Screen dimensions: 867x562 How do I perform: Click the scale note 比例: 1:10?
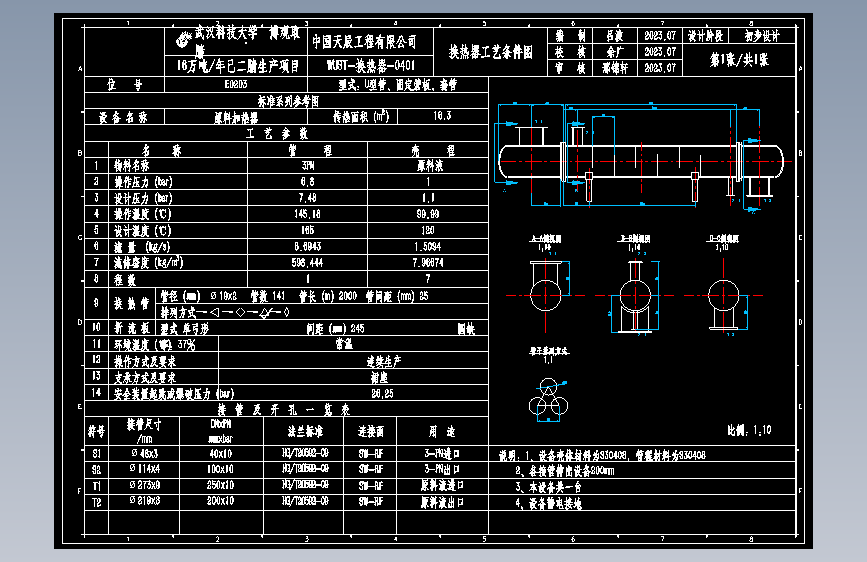[x=749, y=430]
